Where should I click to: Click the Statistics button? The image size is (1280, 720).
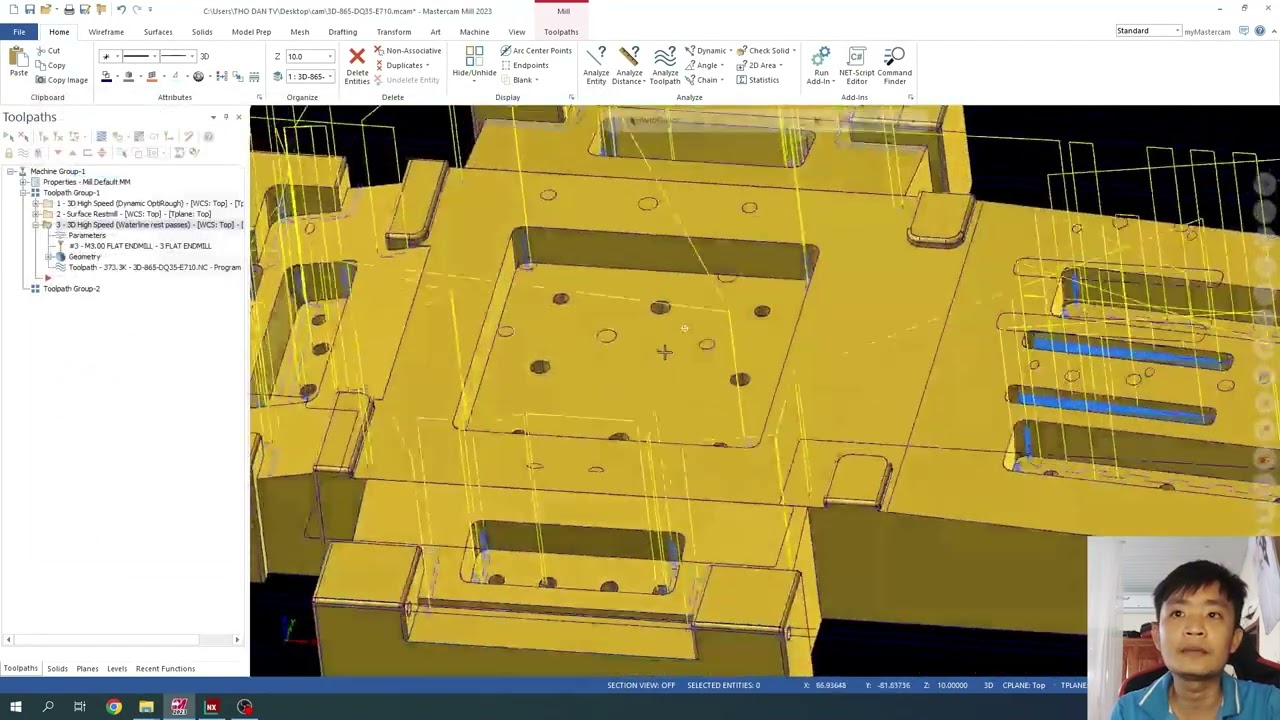tap(758, 80)
